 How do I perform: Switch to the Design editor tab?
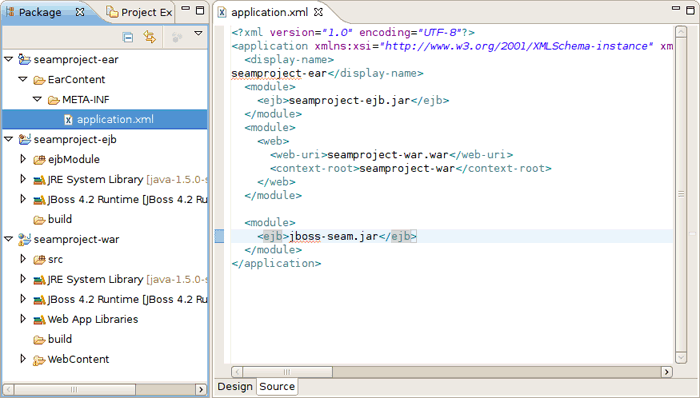coord(235,386)
